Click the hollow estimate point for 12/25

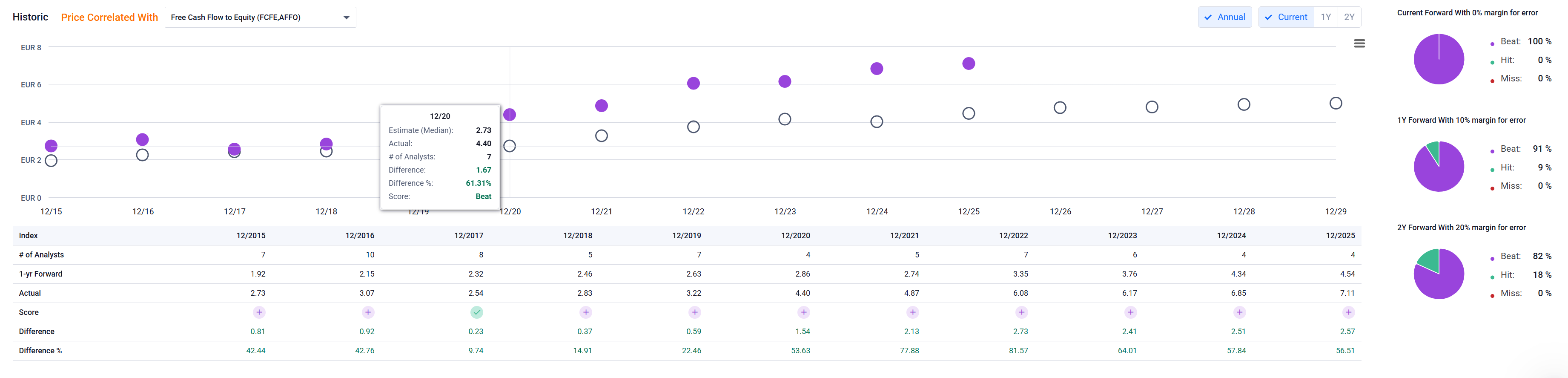969,113
